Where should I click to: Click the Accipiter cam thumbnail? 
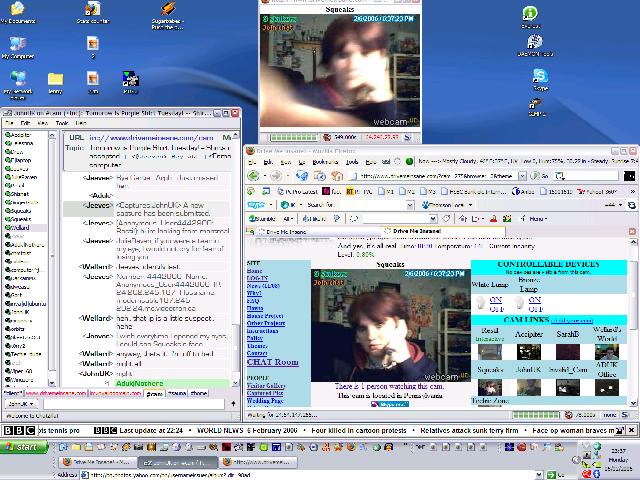[x=531, y=351]
